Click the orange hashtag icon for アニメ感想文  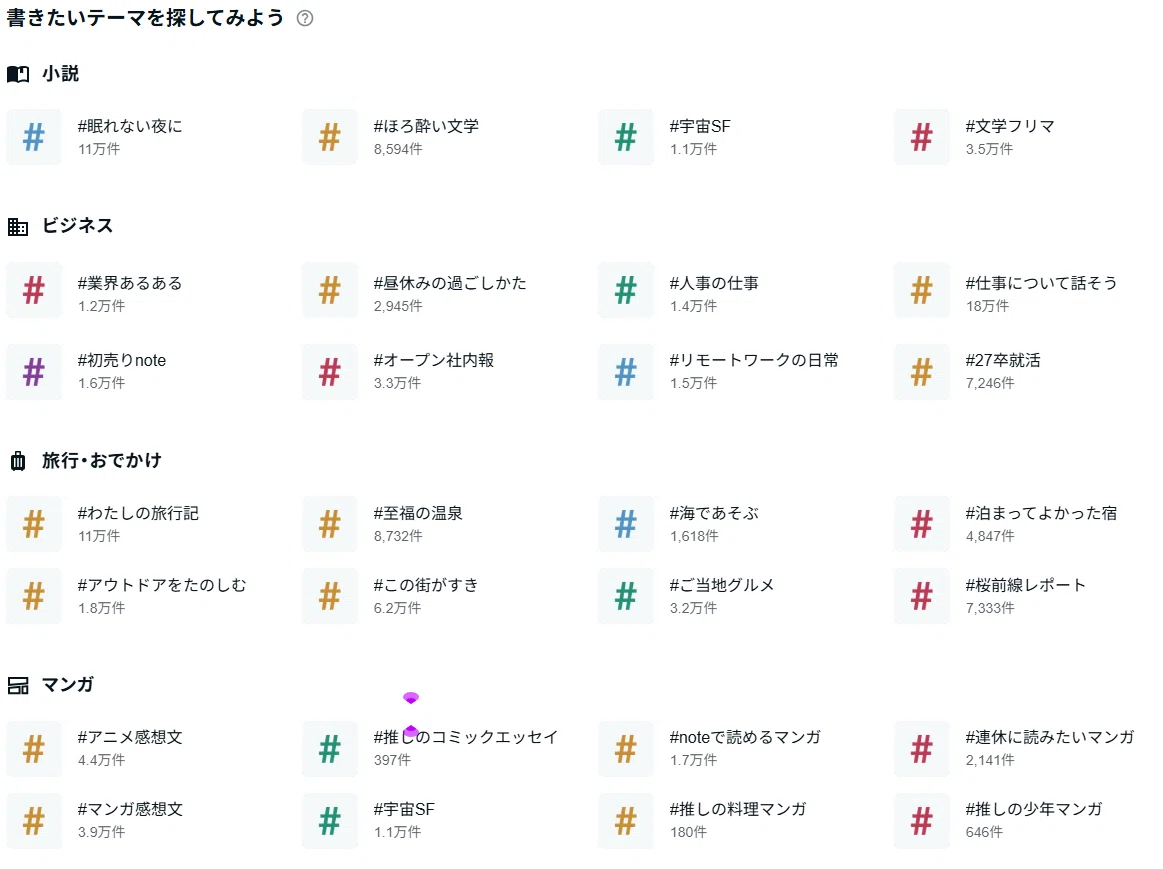[34, 749]
